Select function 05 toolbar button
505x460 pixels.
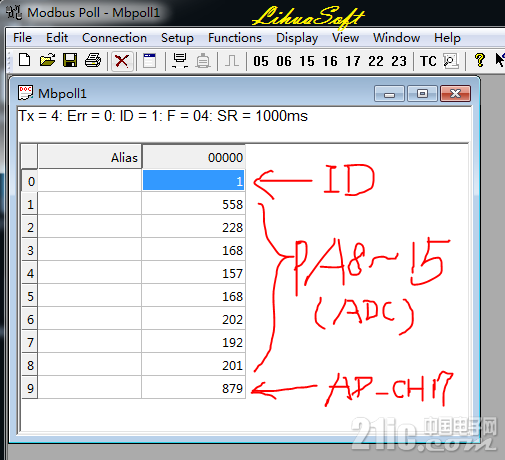pos(261,61)
